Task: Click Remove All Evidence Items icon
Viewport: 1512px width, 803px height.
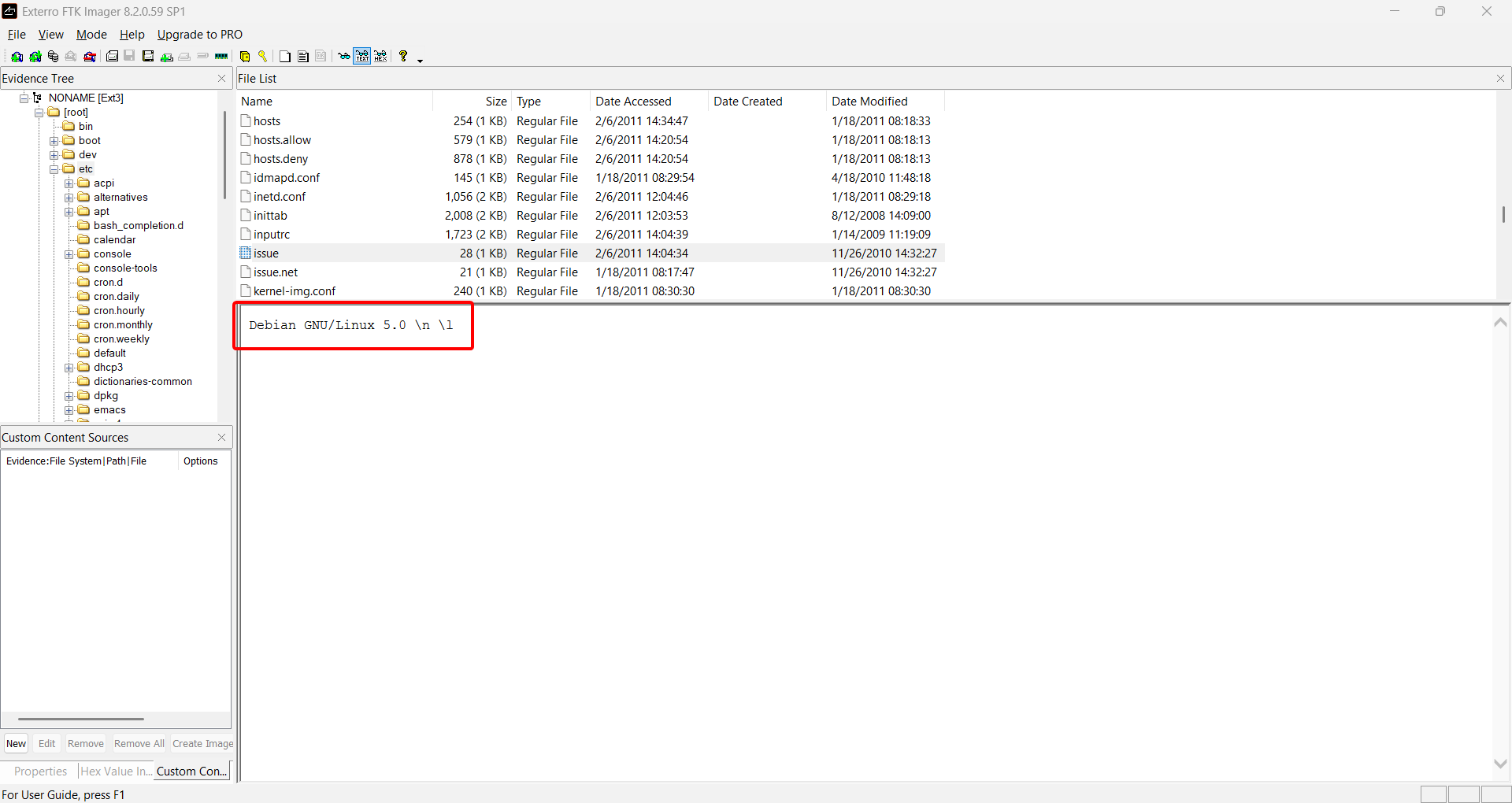Action: tap(90, 57)
